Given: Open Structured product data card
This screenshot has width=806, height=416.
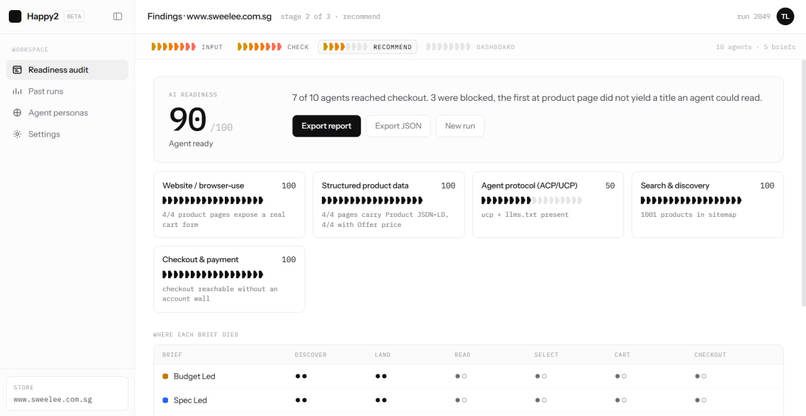Looking at the screenshot, I should pyautogui.click(x=389, y=205).
